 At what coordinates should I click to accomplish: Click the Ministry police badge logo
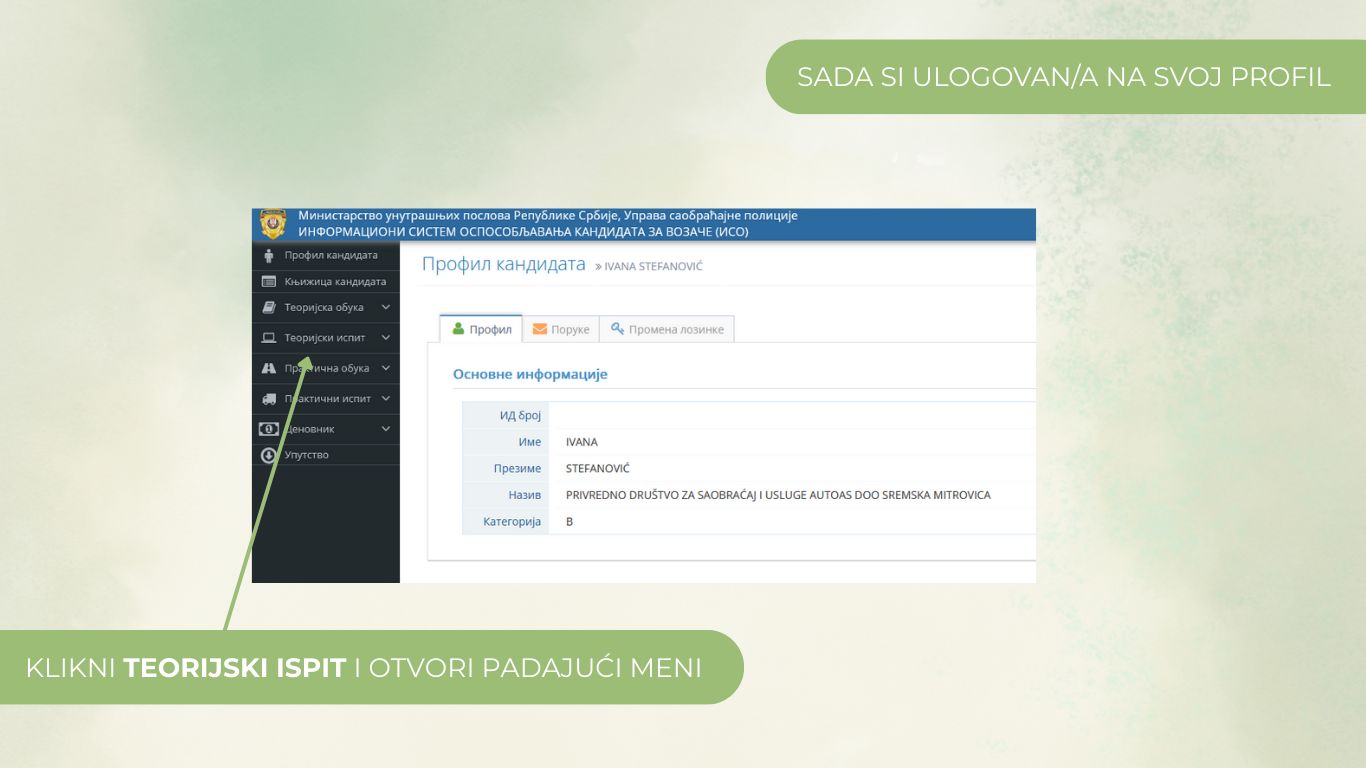point(272,223)
